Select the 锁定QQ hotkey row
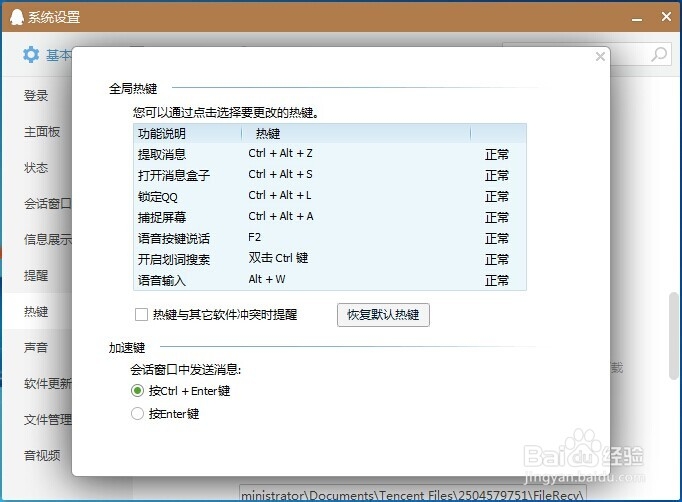This screenshot has width=682, height=502. 330,196
